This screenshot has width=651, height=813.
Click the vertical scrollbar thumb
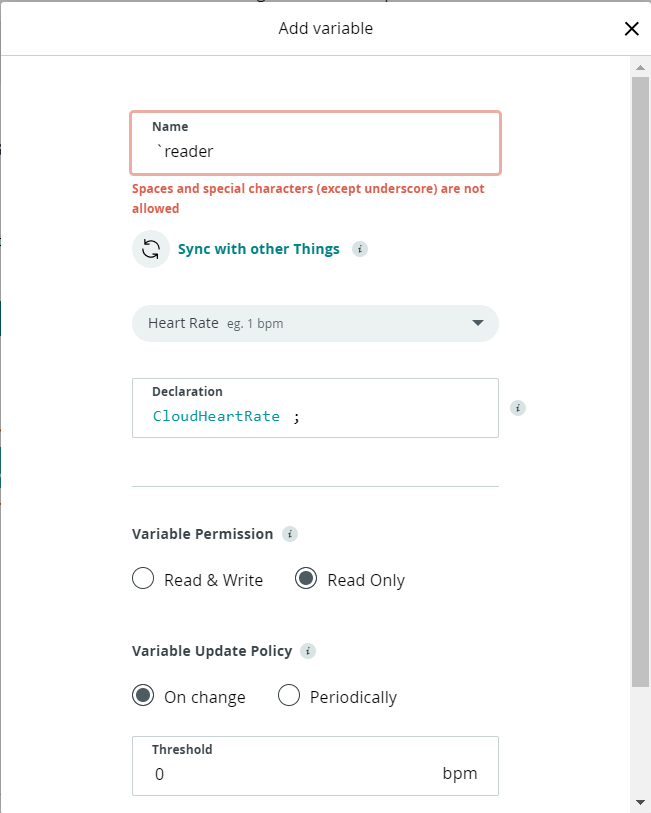coord(640,380)
